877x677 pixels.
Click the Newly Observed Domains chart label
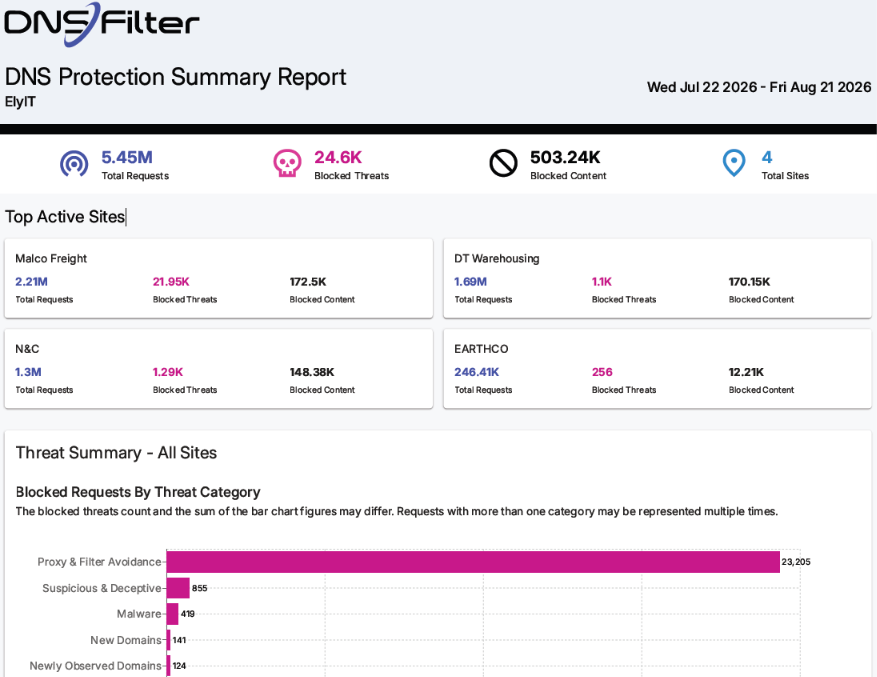point(96,666)
